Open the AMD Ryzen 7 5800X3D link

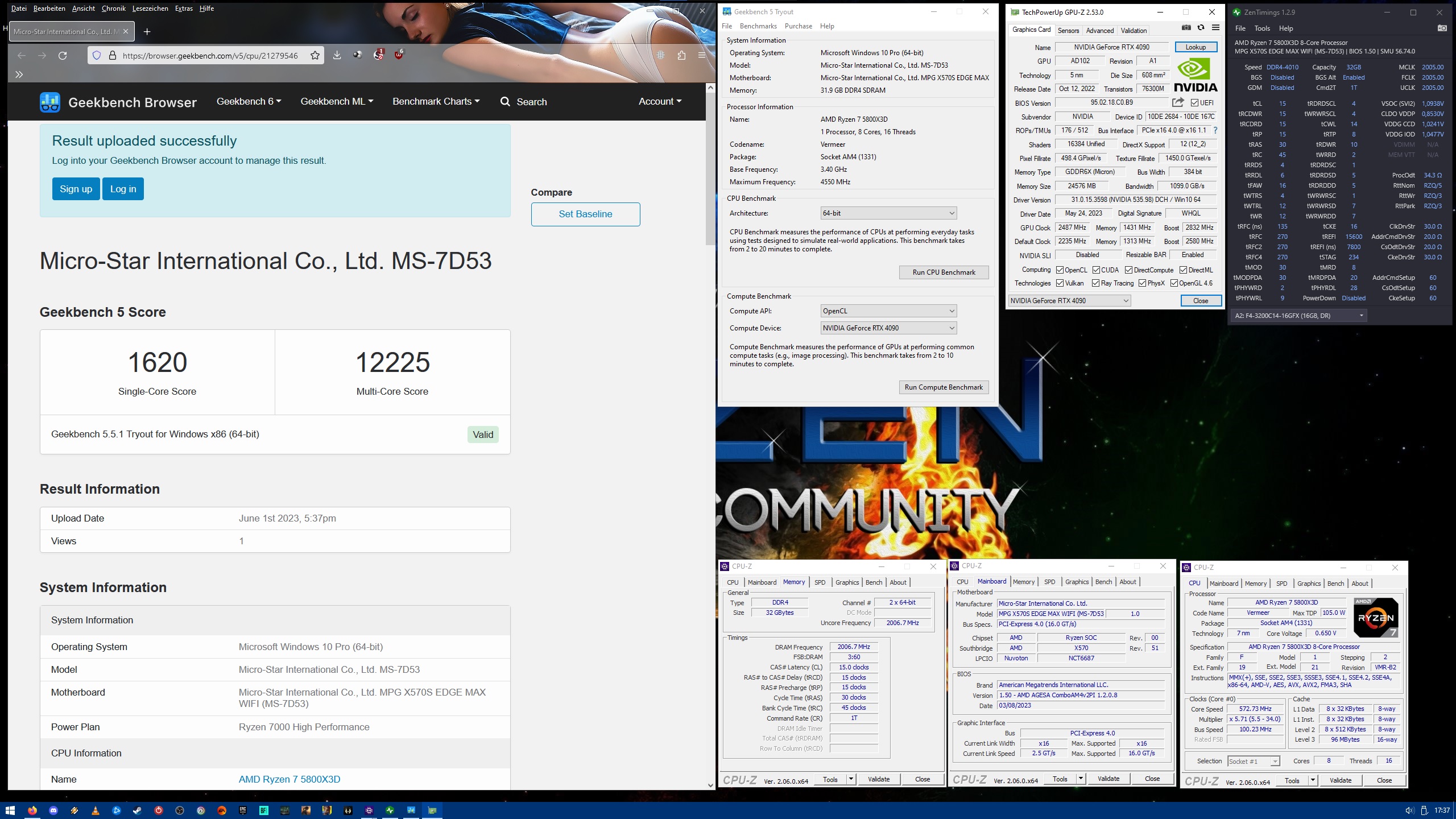pyautogui.click(x=289, y=780)
